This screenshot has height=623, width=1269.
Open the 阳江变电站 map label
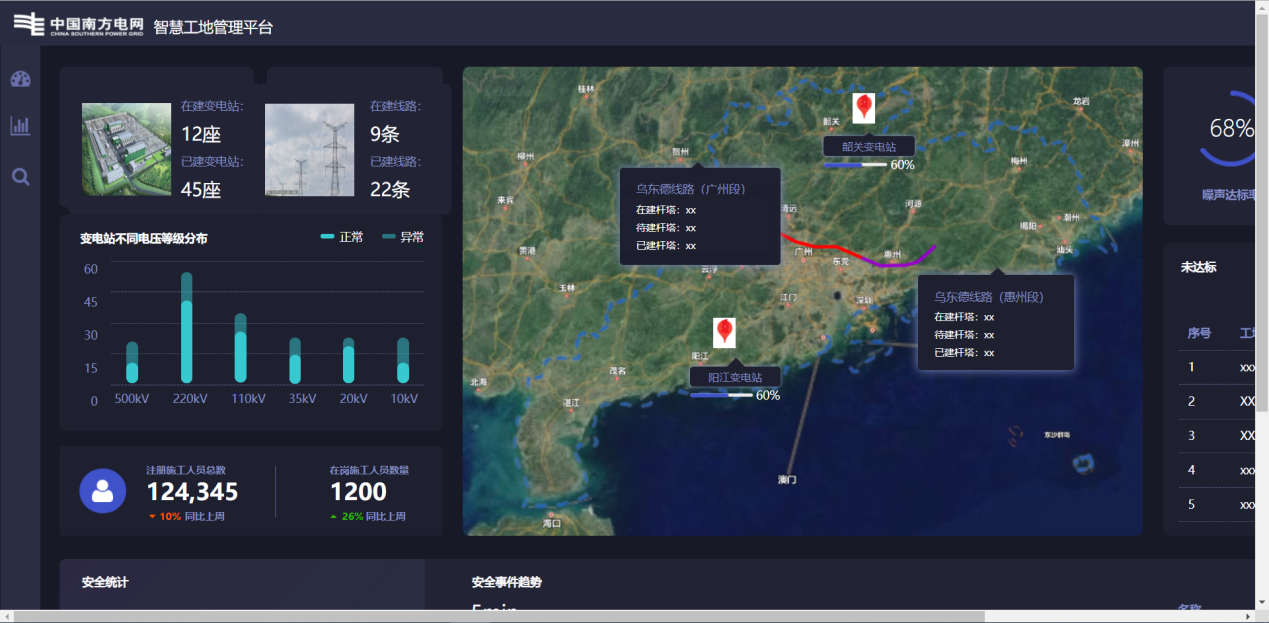735,377
